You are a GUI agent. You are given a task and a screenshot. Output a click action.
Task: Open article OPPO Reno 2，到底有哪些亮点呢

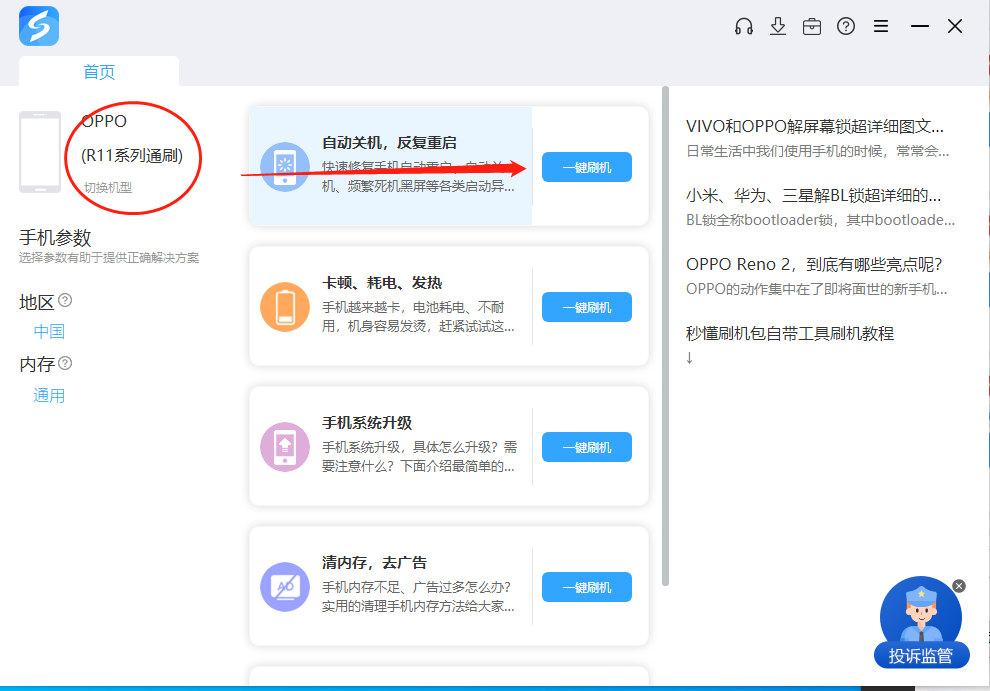[814, 264]
